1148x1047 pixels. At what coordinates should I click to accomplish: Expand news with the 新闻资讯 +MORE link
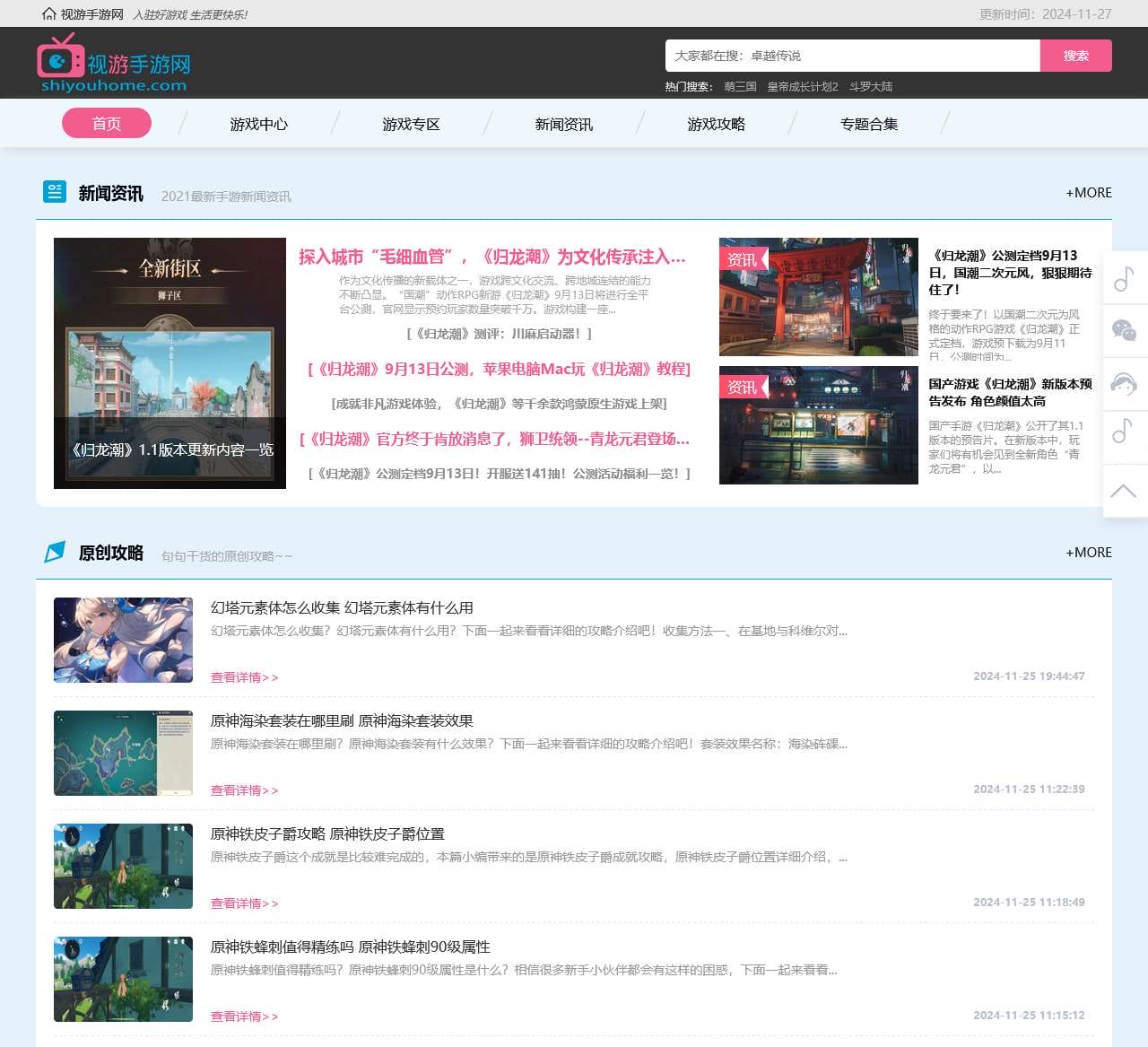1088,193
